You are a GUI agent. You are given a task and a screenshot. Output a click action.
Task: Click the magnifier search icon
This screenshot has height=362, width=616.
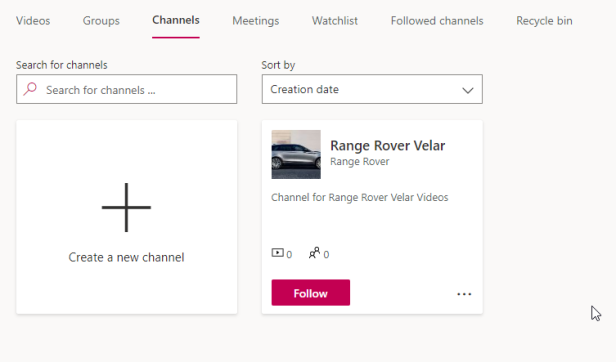pos(30,89)
